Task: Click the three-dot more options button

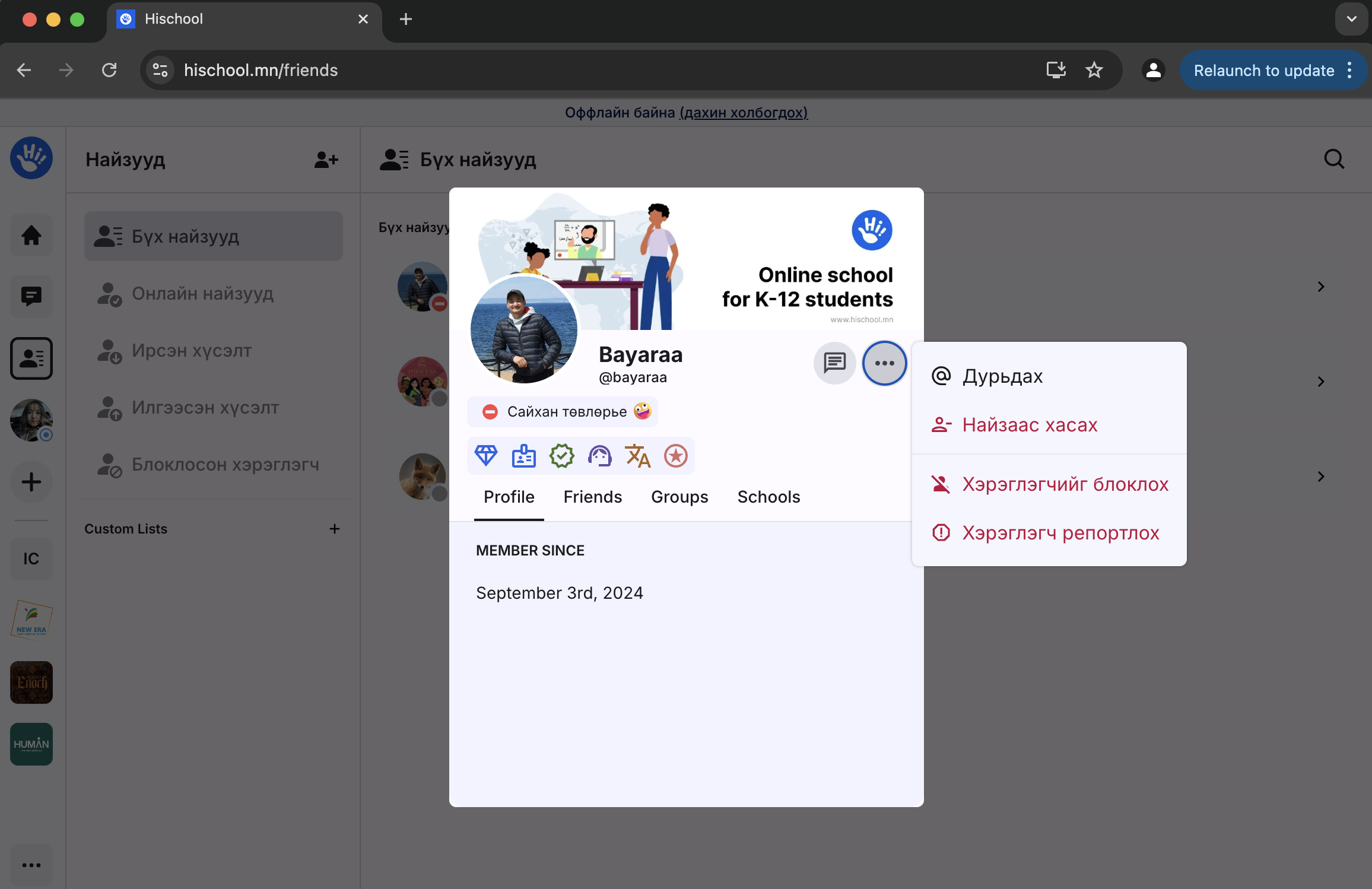Action: click(x=884, y=363)
